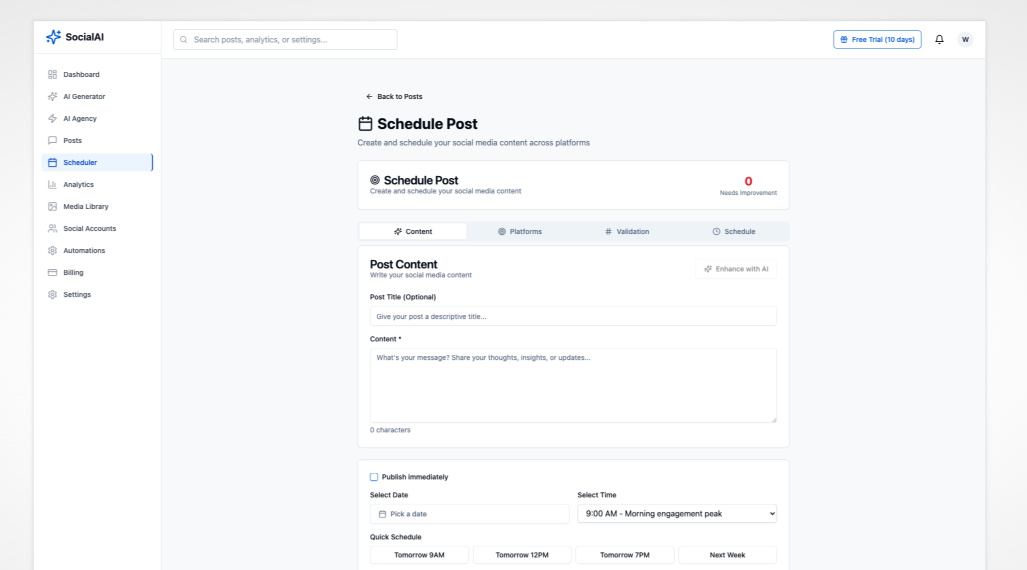1027x570 pixels.
Task: Open notifications bell icon
Action: [939, 40]
